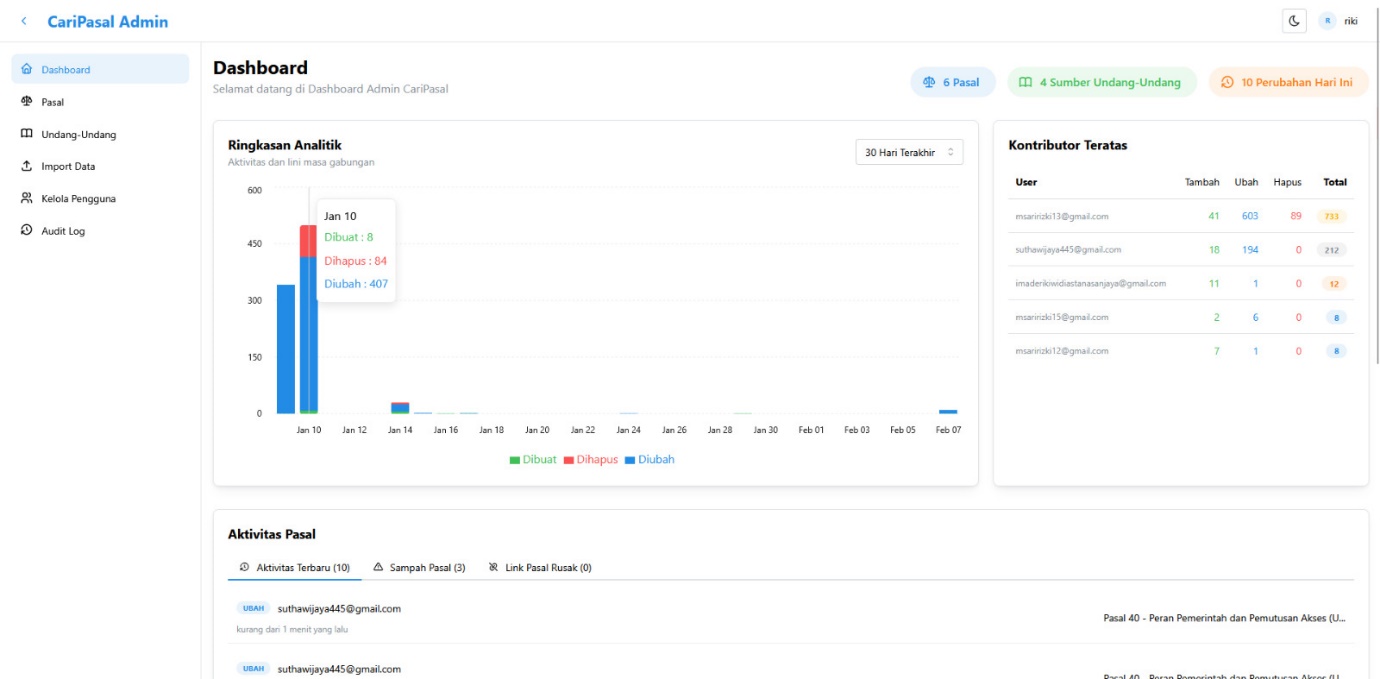Click the CariPasal Admin title
The height and width of the screenshot is (679, 1380).
pyautogui.click(x=108, y=21)
